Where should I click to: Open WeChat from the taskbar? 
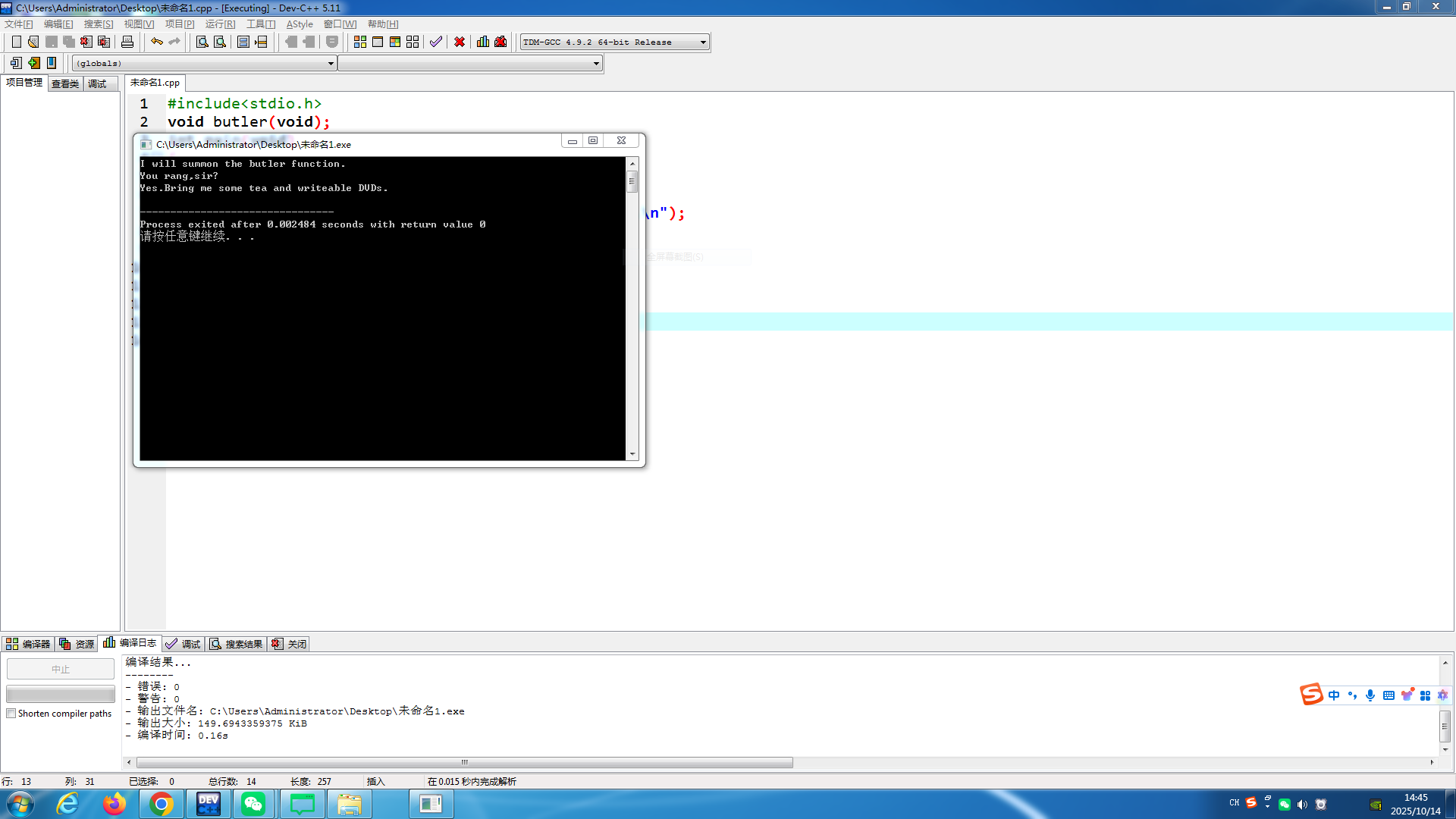253,804
